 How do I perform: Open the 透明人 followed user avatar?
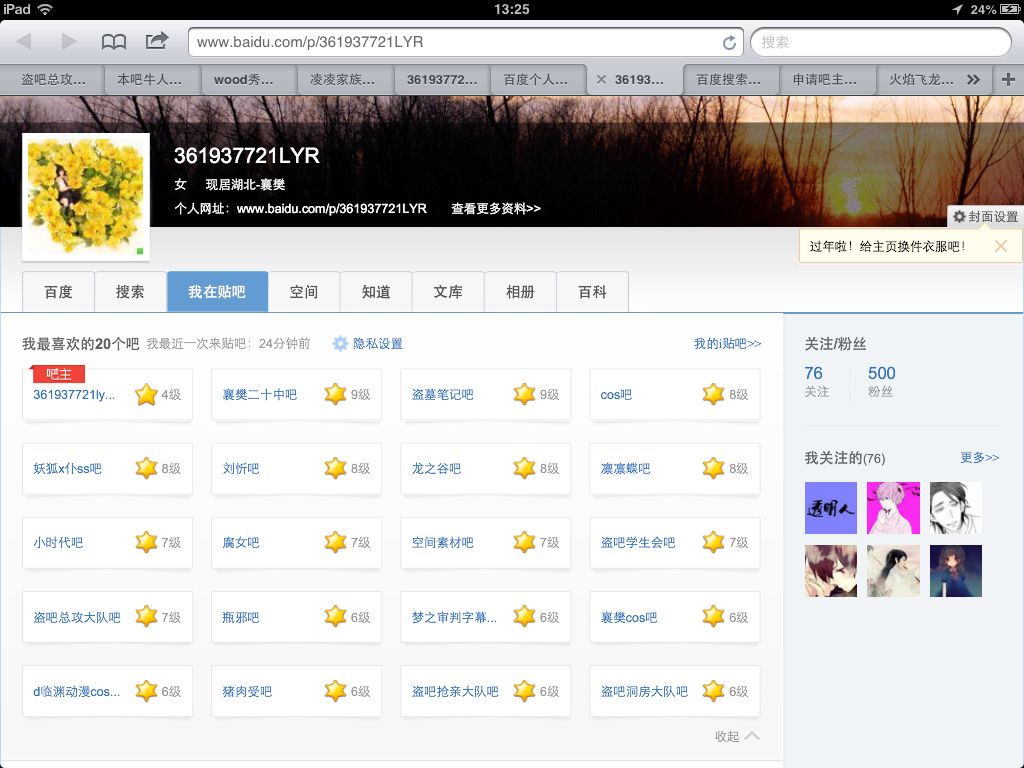[831, 508]
